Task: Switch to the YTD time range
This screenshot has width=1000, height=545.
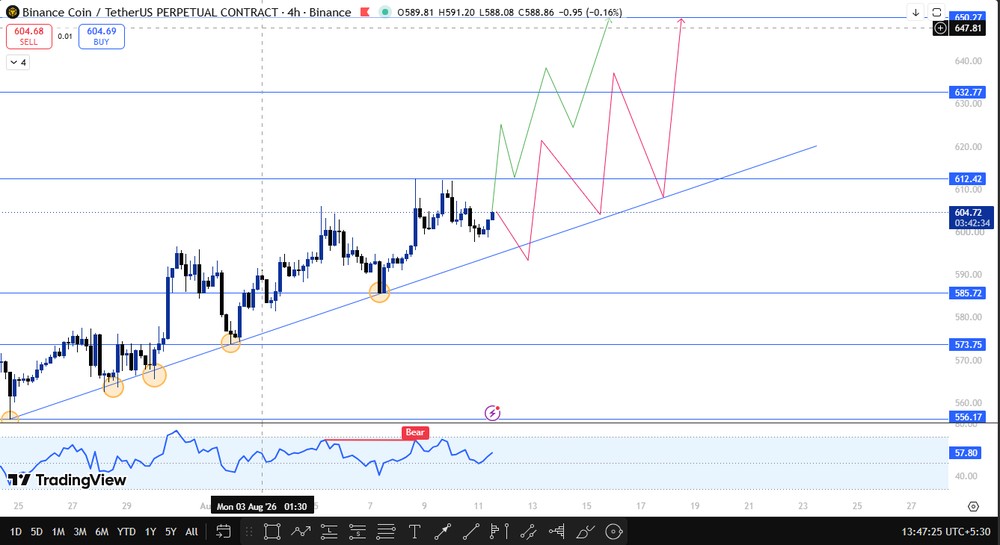Action: [x=126, y=531]
